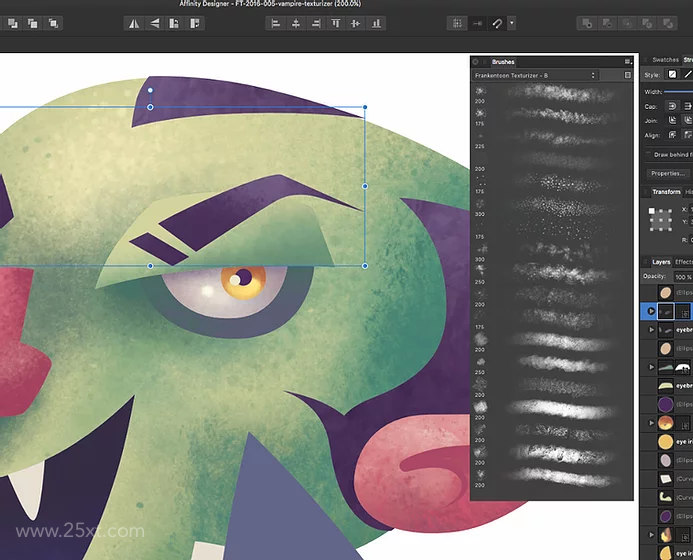
Task: Toggle Move By Whole Pixels option
Action: (x=477, y=23)
